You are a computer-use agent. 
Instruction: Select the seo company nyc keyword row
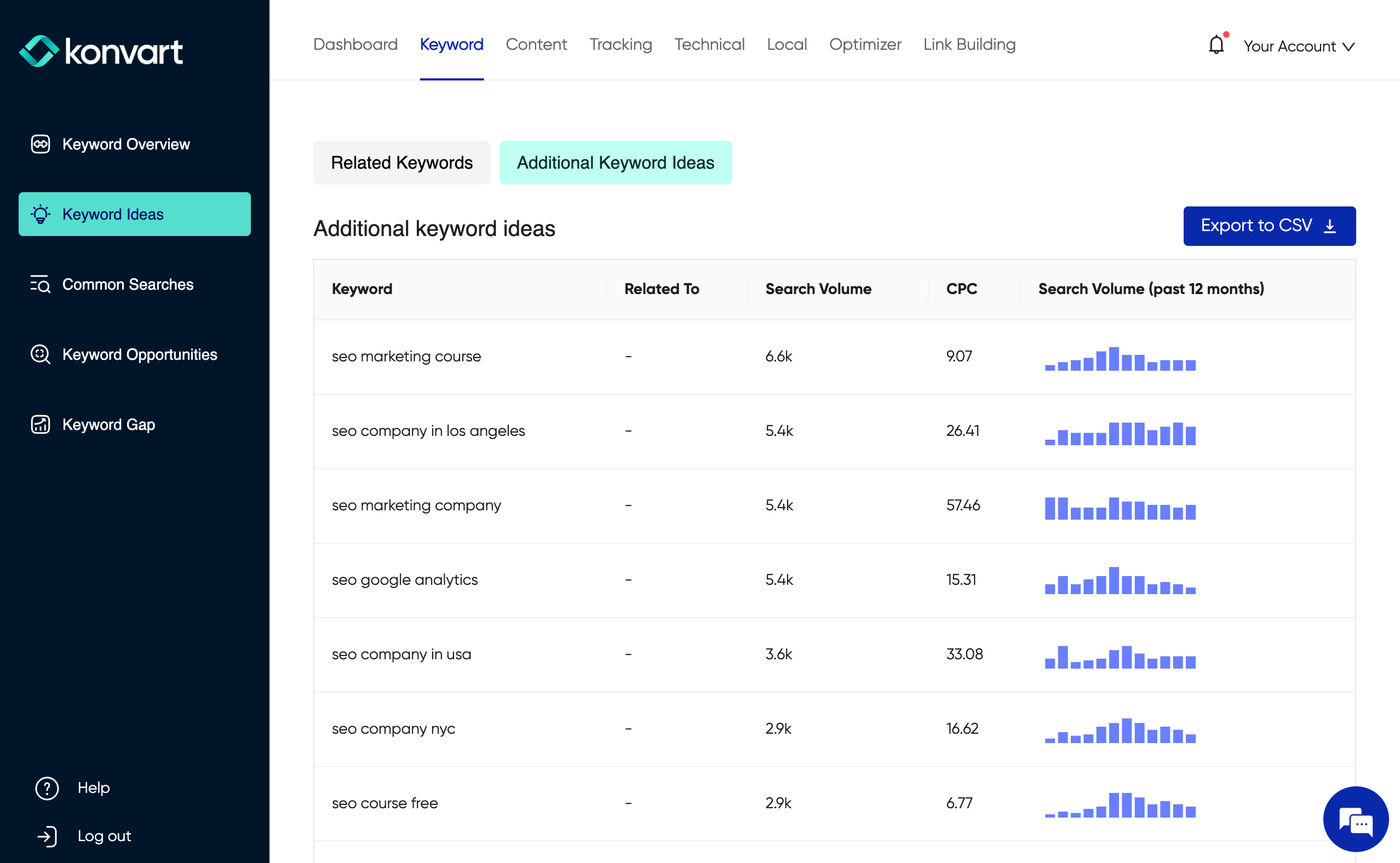(393, 729)
